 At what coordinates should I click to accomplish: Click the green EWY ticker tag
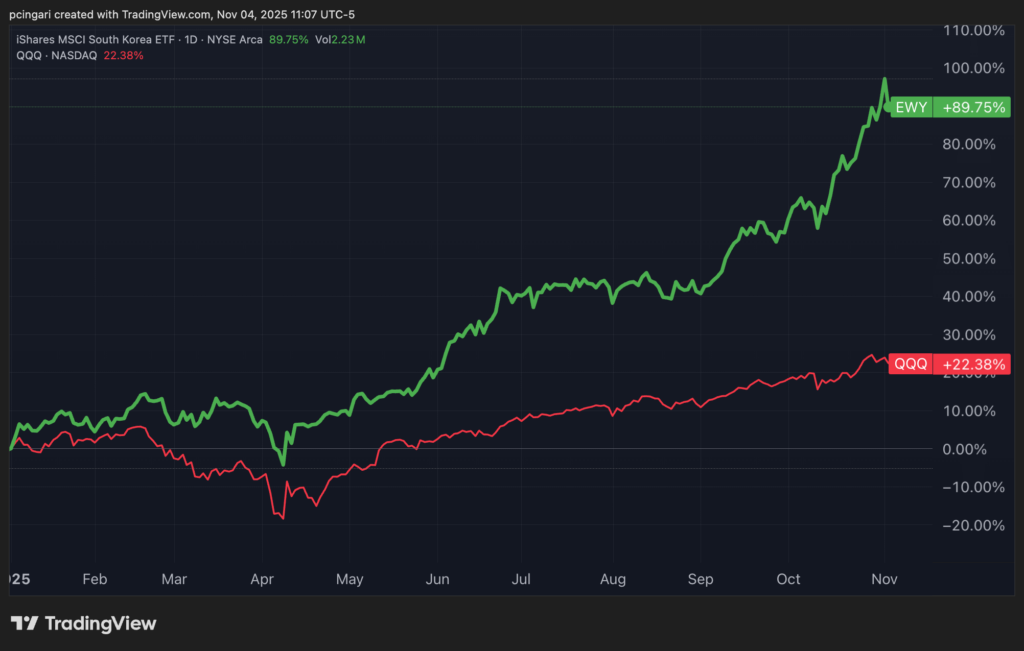coord(912,107)
